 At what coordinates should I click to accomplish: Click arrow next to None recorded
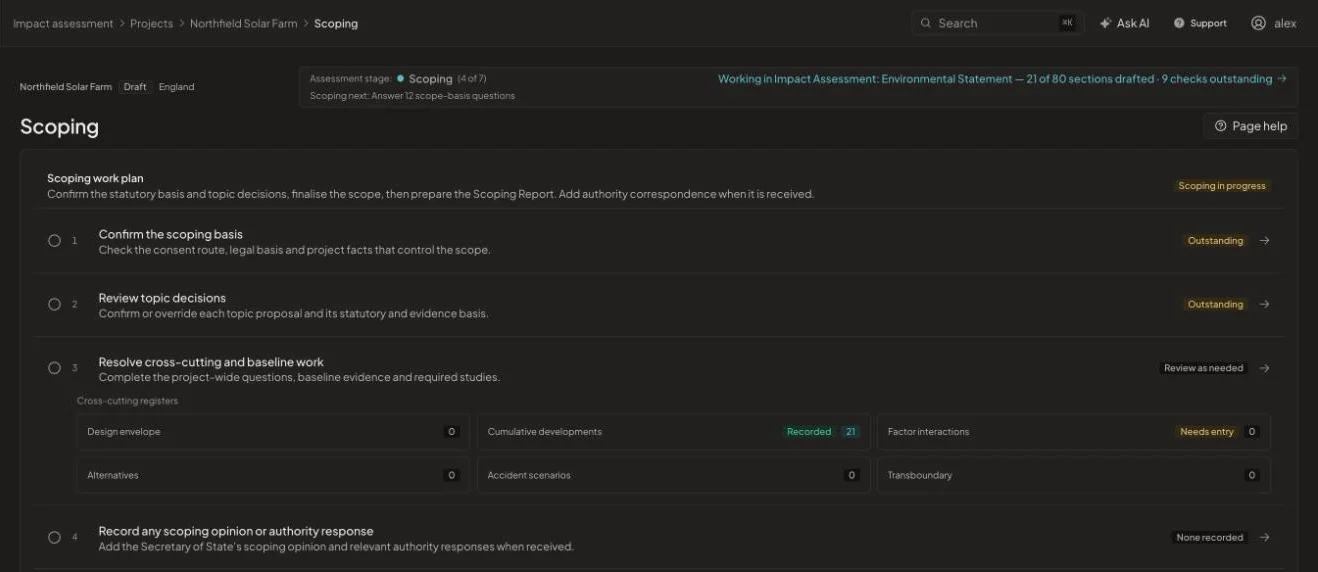(1265, 538)
